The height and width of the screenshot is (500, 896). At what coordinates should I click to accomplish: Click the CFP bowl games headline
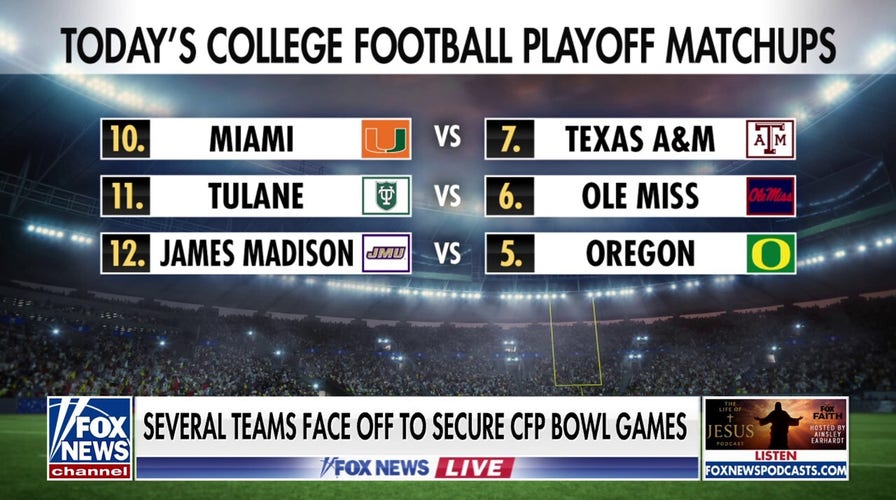(x=416, y=427)
